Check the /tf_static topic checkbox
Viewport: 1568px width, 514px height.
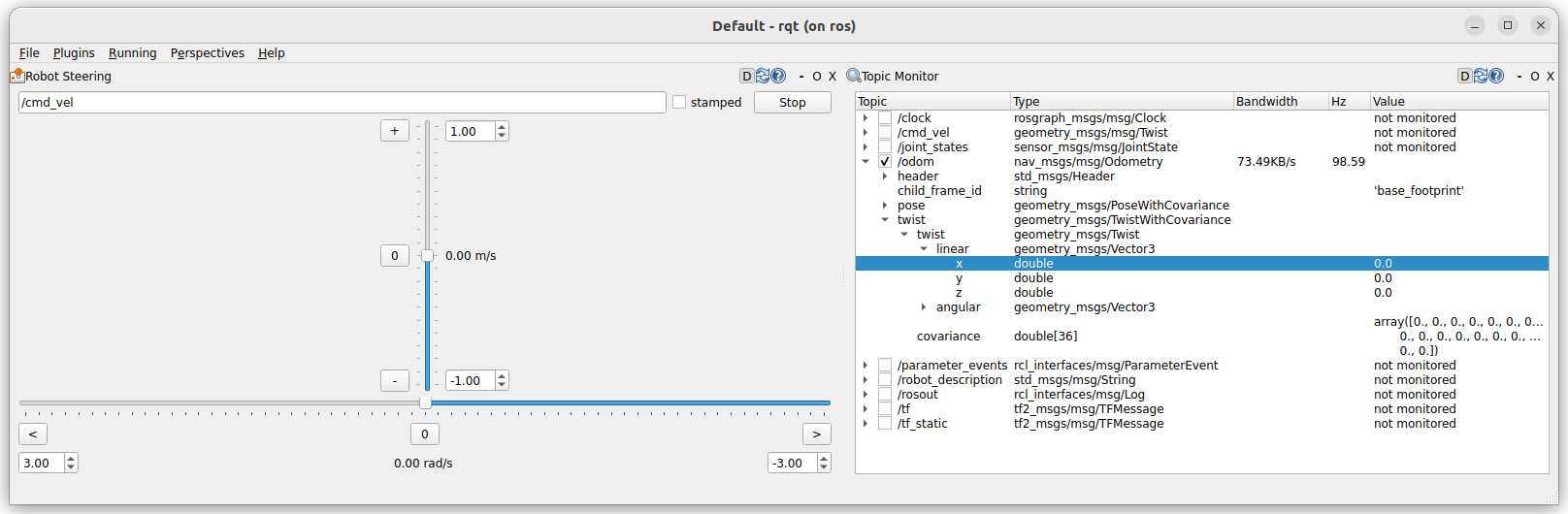[x=885, y=424]
